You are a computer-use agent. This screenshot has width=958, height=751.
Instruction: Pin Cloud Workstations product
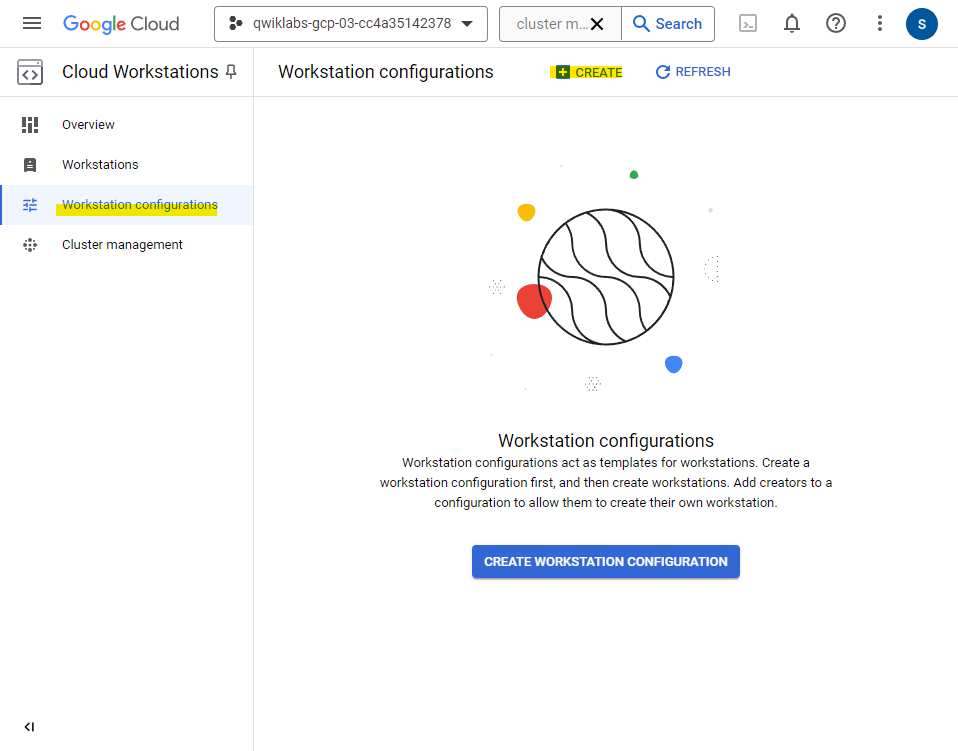(x=231, y=72)
